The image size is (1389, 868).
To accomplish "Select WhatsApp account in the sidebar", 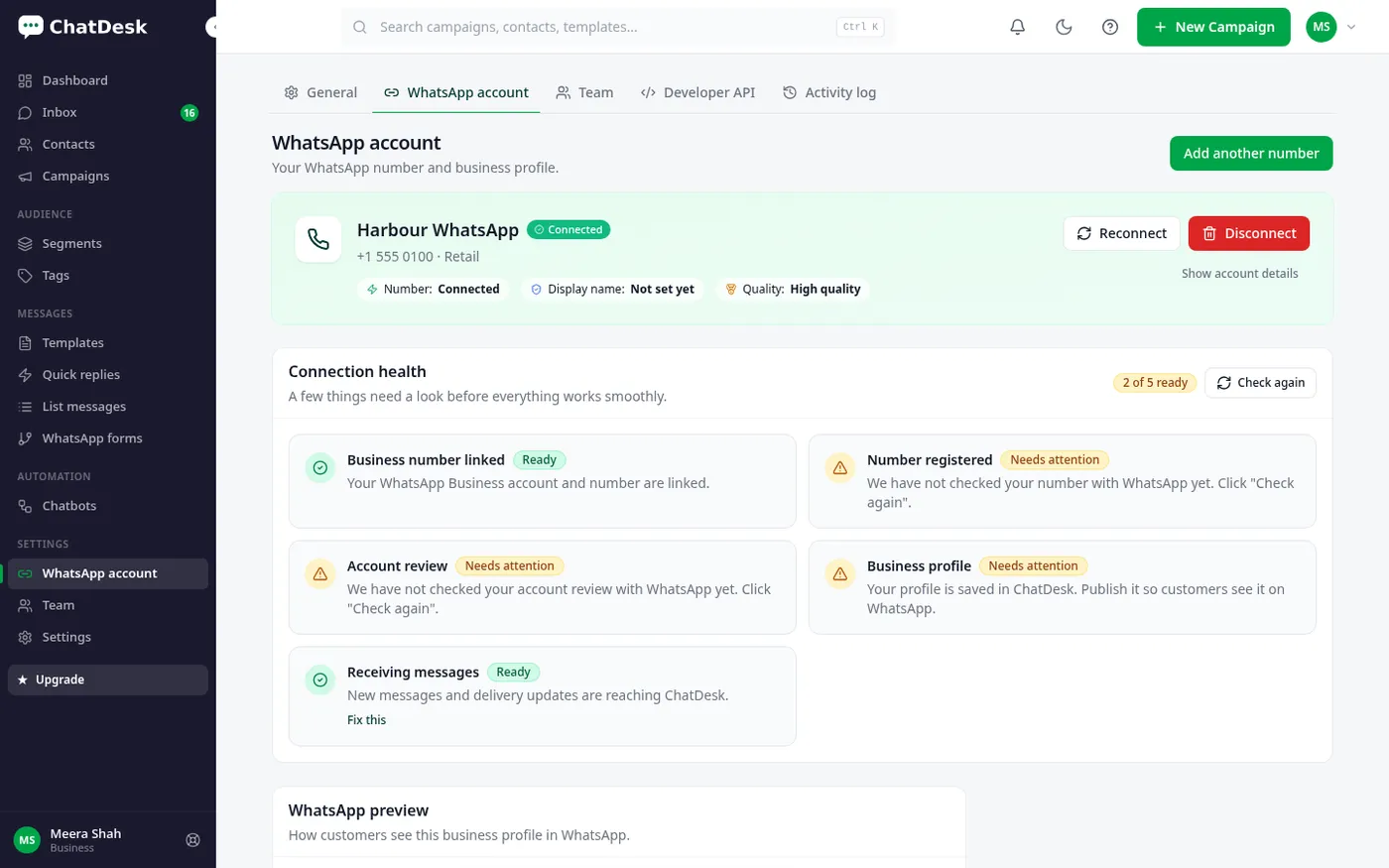I will tap(108, 573).
